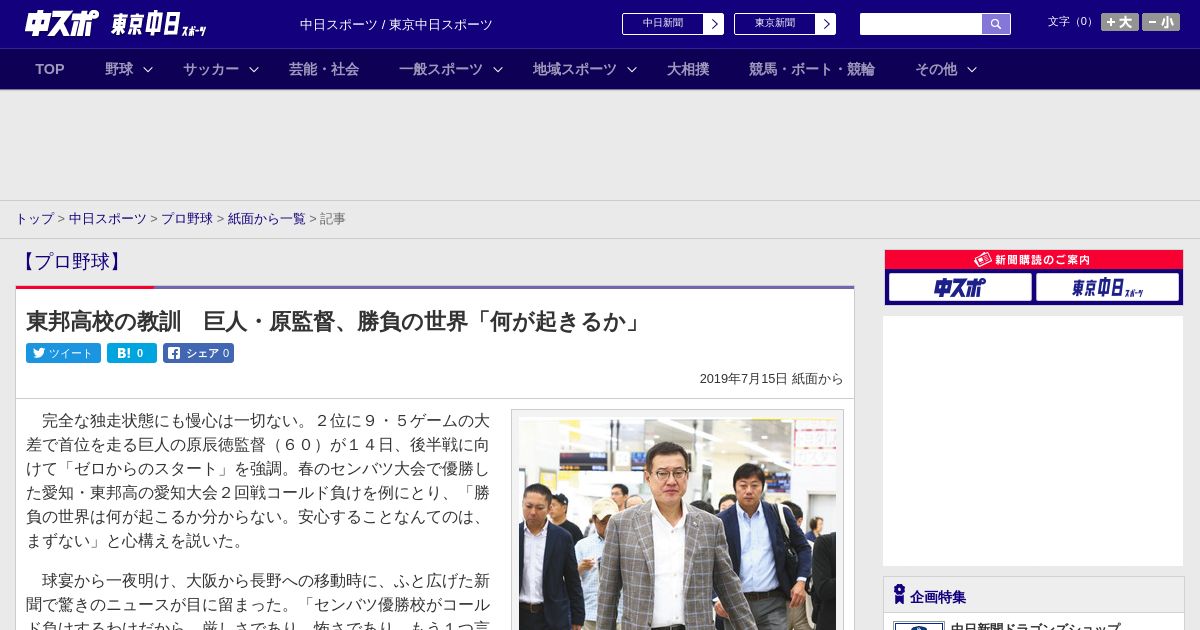Open the article photo of 原監督
1200x630 pixels.
(x=677, y=524)
